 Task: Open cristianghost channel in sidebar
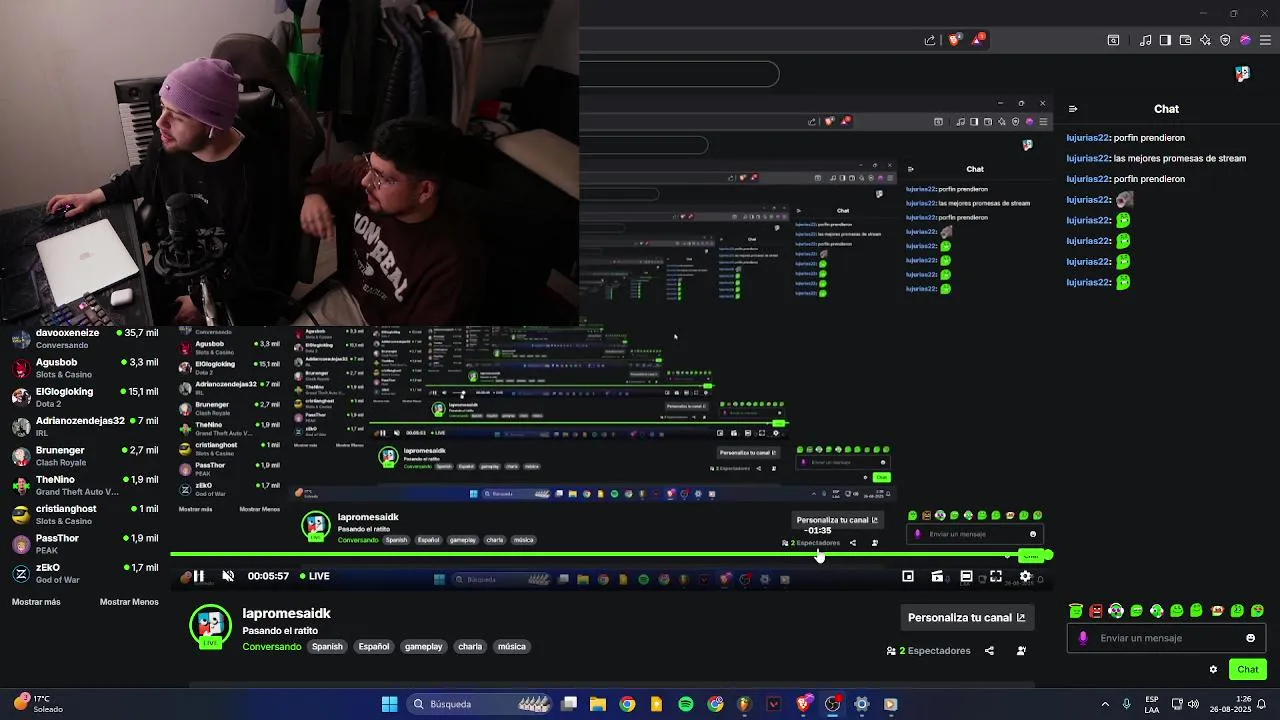coord(85,514)
